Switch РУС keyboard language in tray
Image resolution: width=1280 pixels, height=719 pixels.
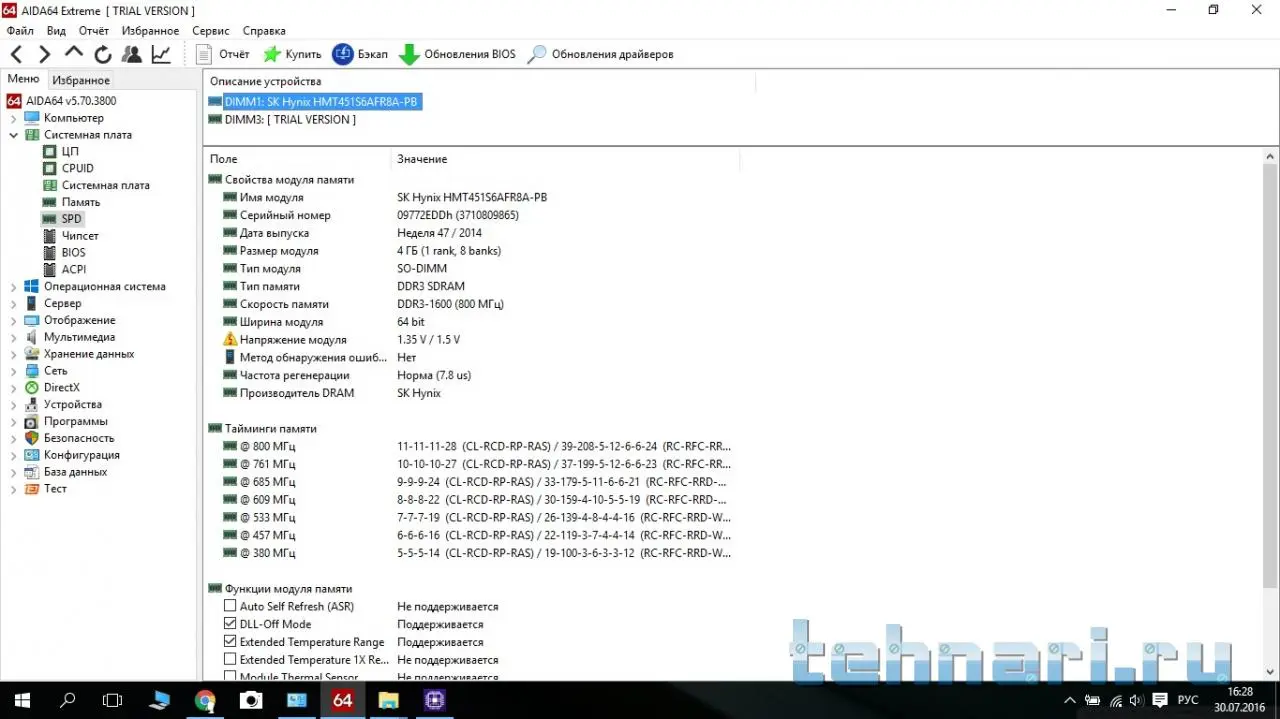1190,700
